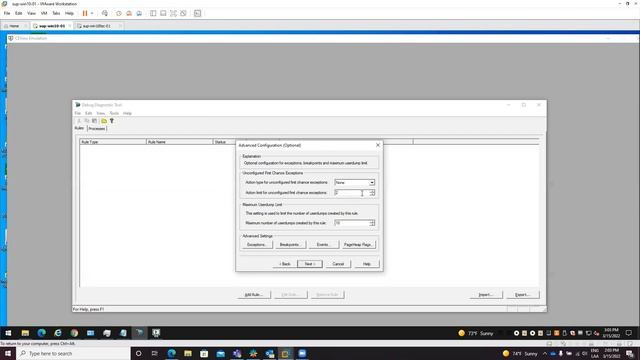Open the Edit menu in Debug Diagnostic Tool
This screenshot has width=640, height=360.
(88, 113)
